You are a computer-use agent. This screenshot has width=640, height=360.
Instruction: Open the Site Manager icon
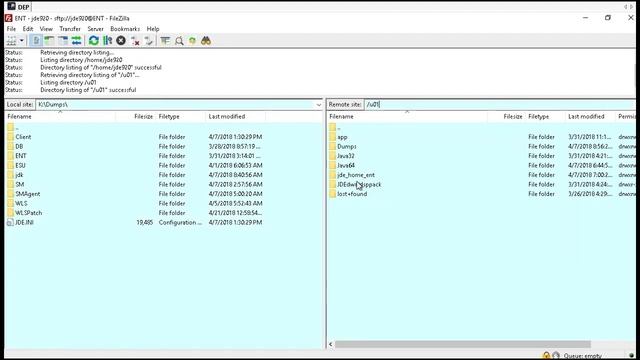point(11,40)
